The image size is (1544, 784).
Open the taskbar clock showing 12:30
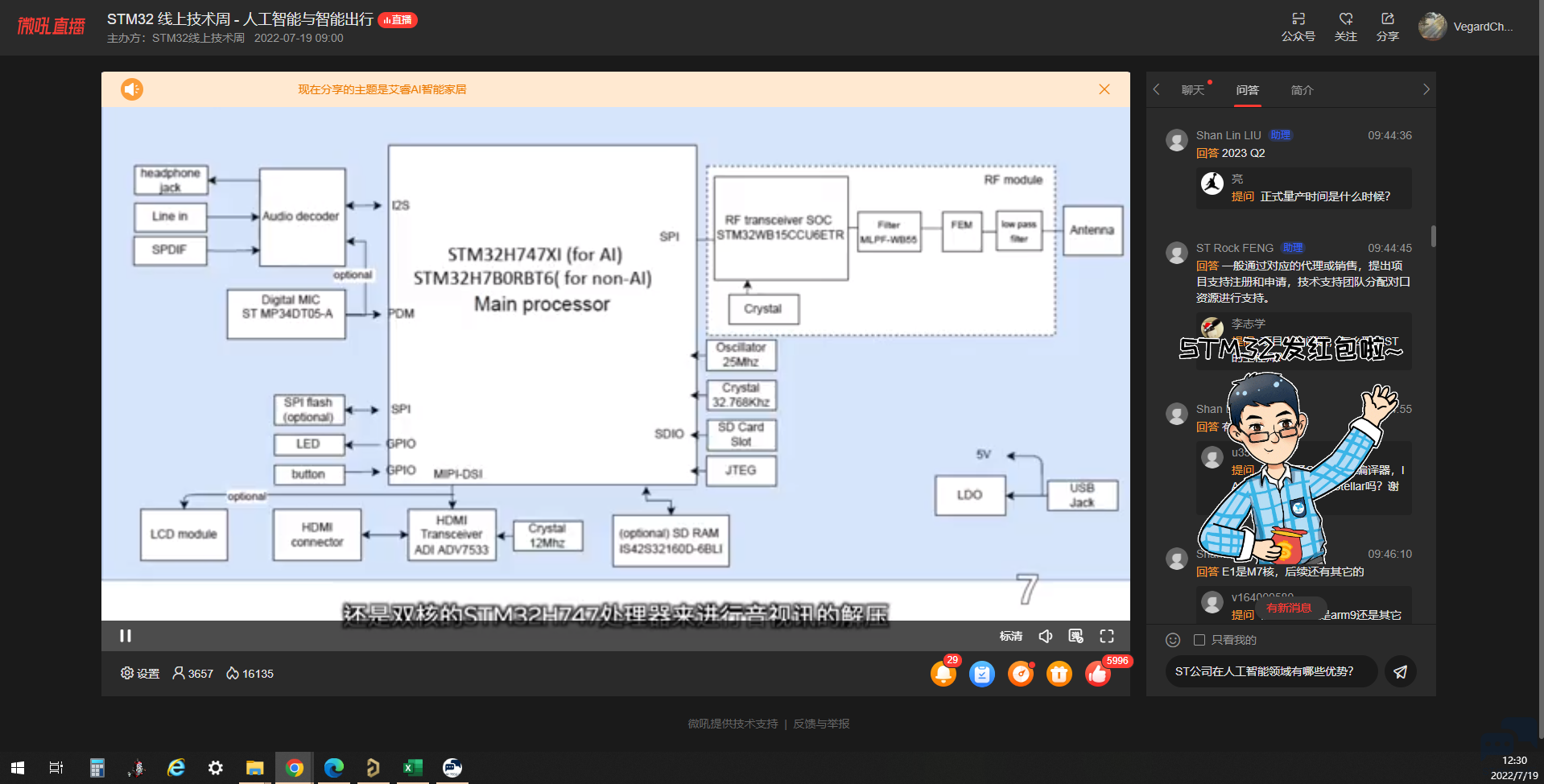[x=1514, y=768]
